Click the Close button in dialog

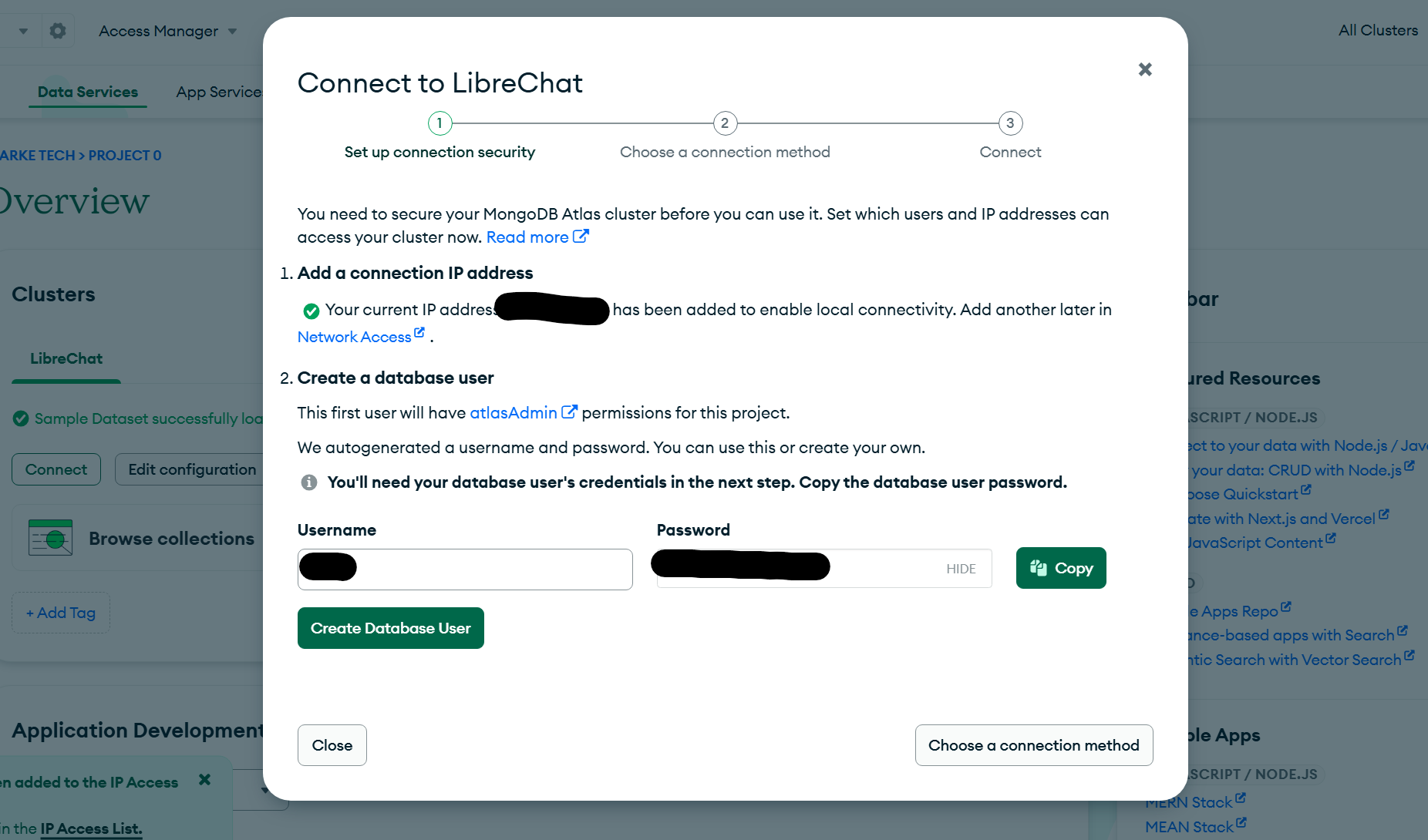coord(332,745)
